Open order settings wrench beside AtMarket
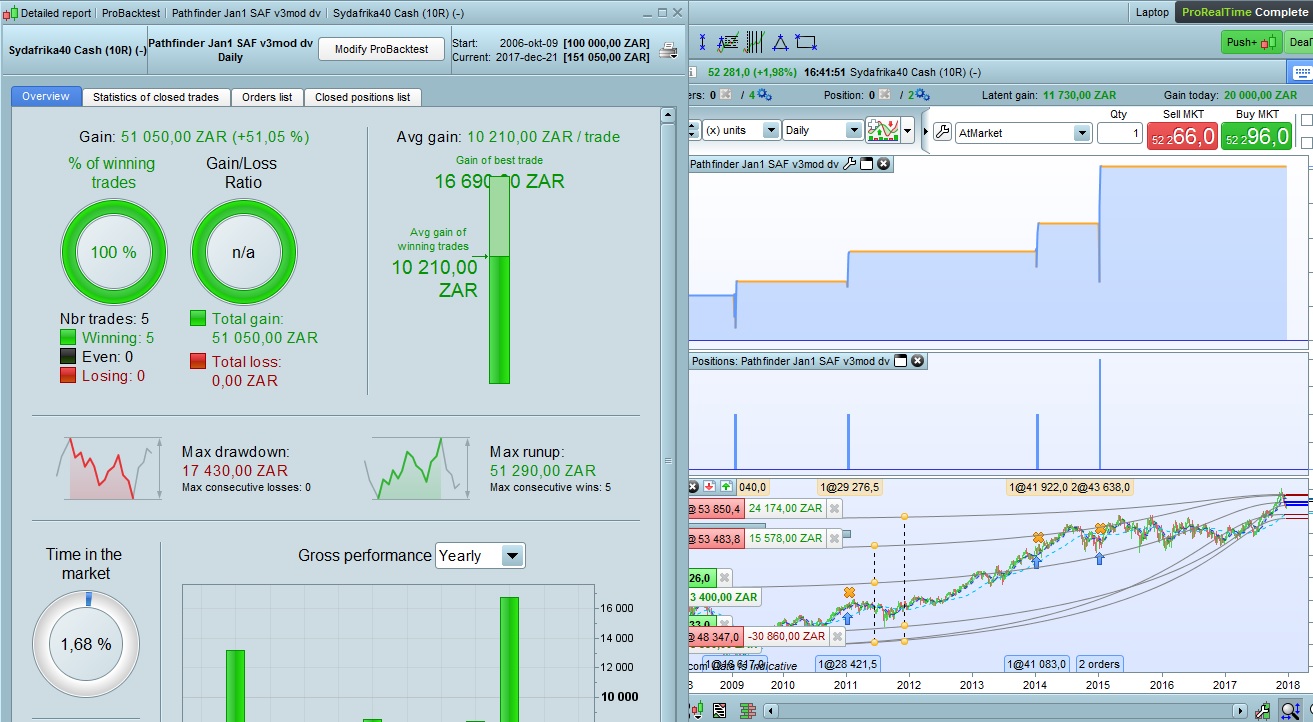Screen dimensions: 1313x722 [942, 132]
